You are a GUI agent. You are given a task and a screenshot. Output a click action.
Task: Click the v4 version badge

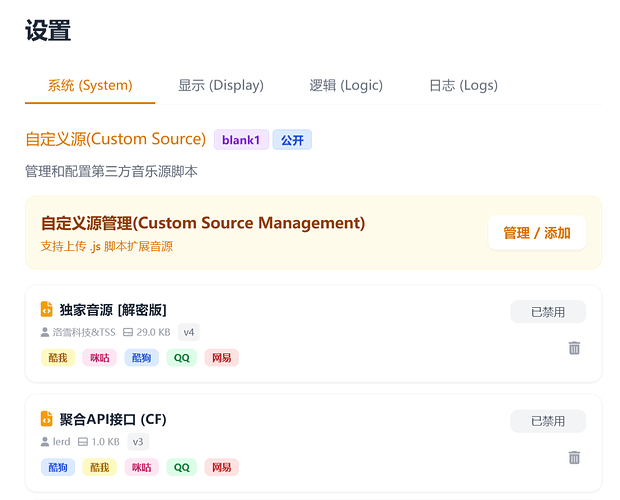[x=189, y=332]
